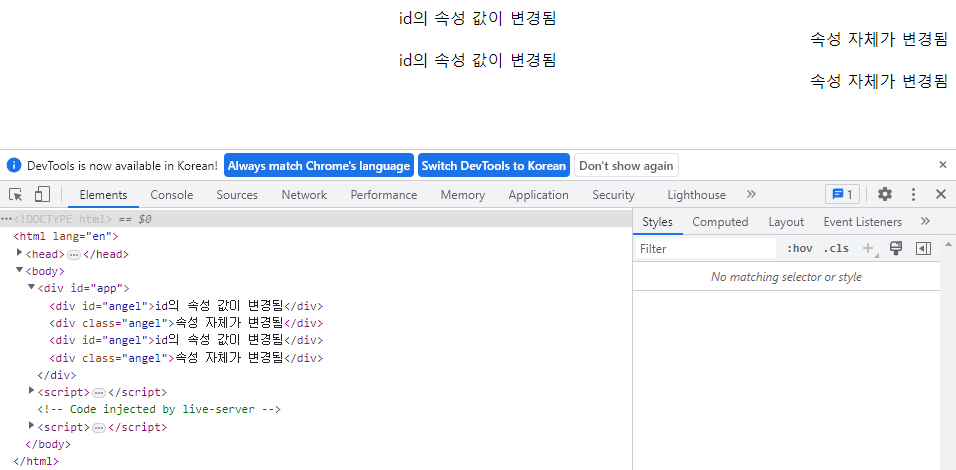Screen dimensions: 956x470
Task: Select the html lang="en" node
Action: point(65,236)
